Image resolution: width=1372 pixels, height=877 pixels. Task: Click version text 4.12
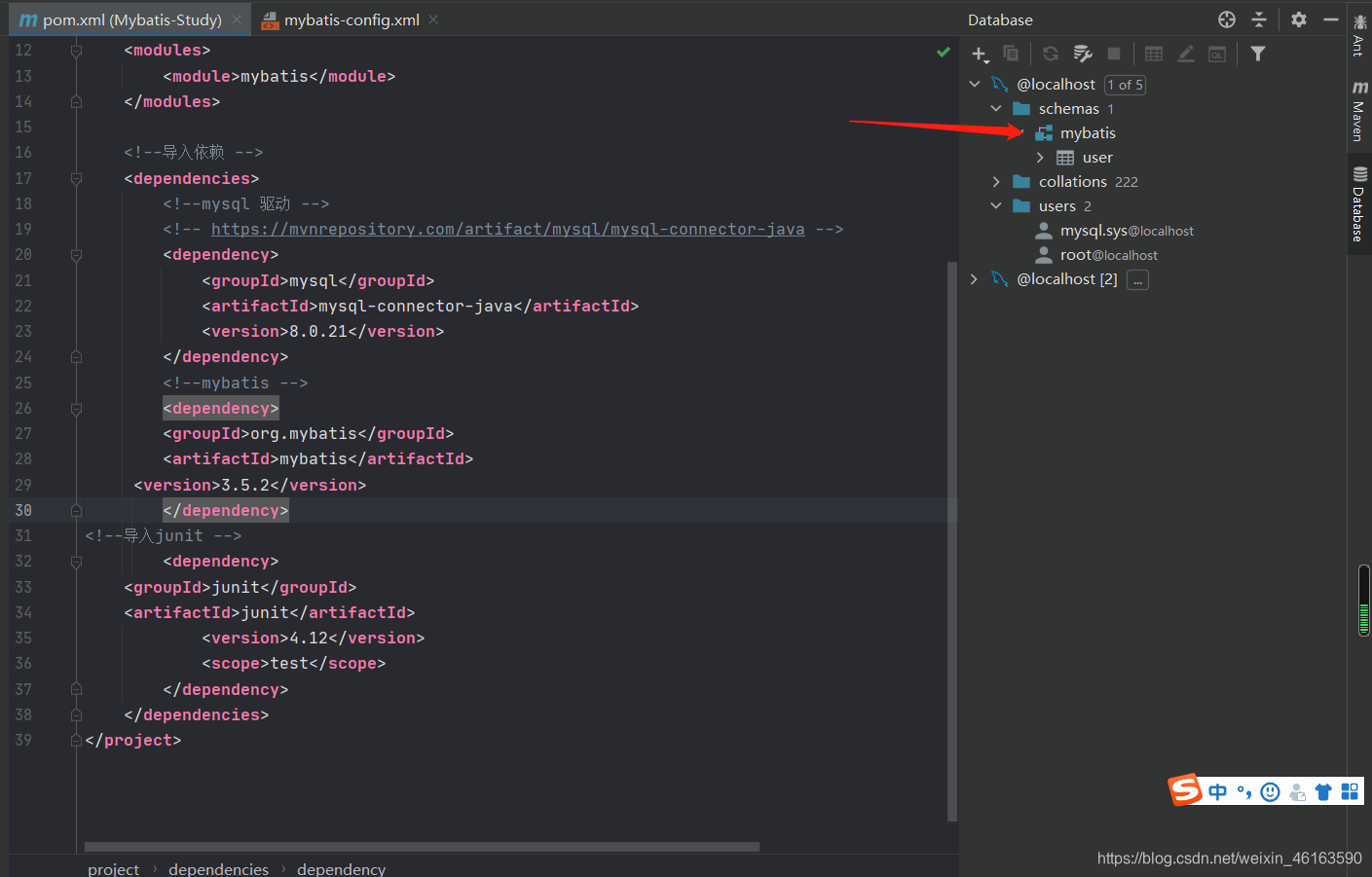(309, 639)
